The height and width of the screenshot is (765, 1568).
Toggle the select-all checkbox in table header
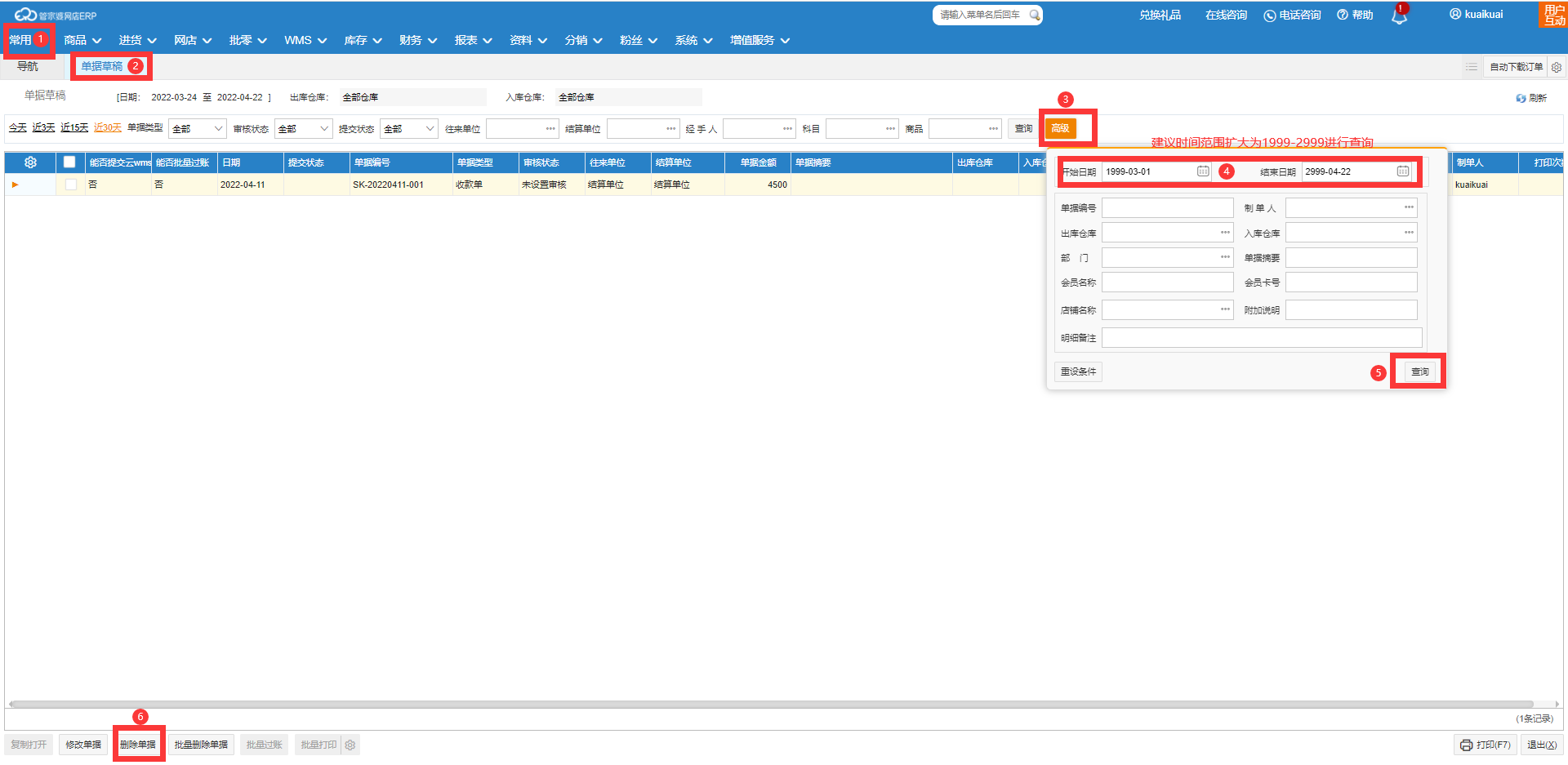pos(69,162)
